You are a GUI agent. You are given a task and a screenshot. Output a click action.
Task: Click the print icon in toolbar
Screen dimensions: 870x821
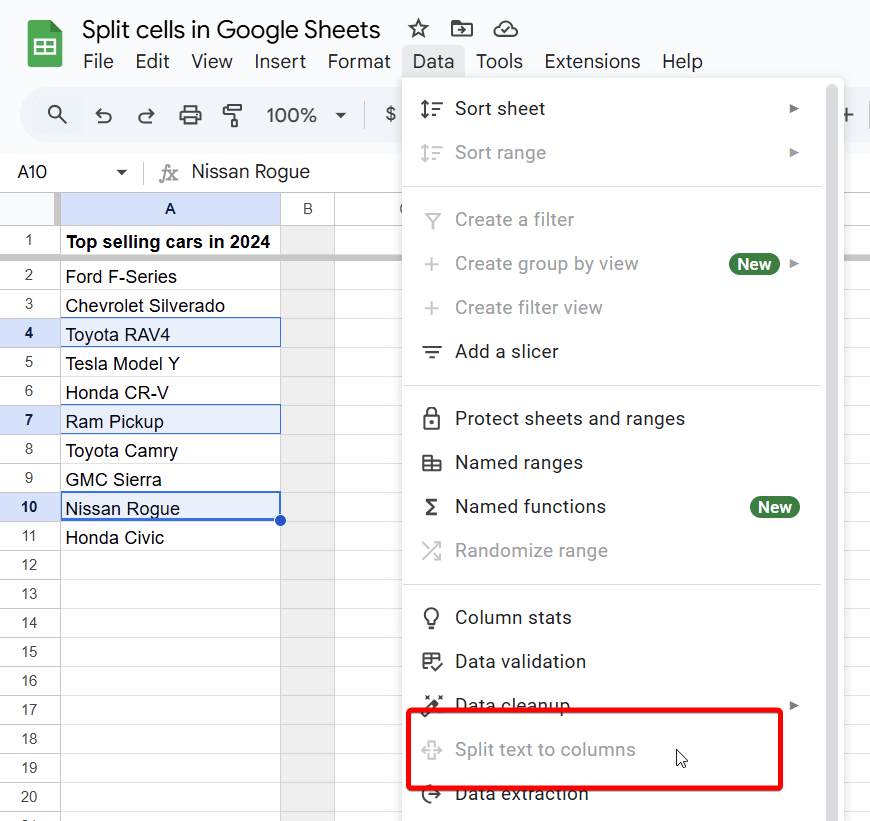coord(190,115)
